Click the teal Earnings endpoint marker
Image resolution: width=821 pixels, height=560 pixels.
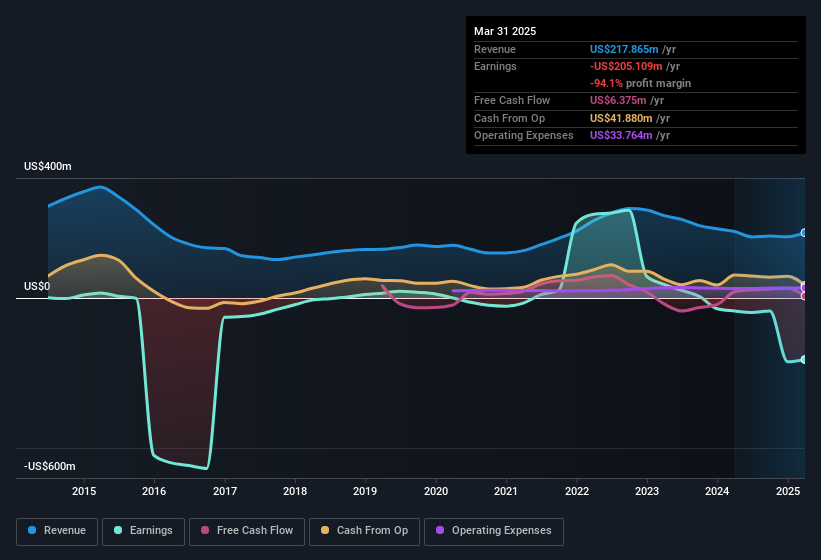[x=804, y=360]
